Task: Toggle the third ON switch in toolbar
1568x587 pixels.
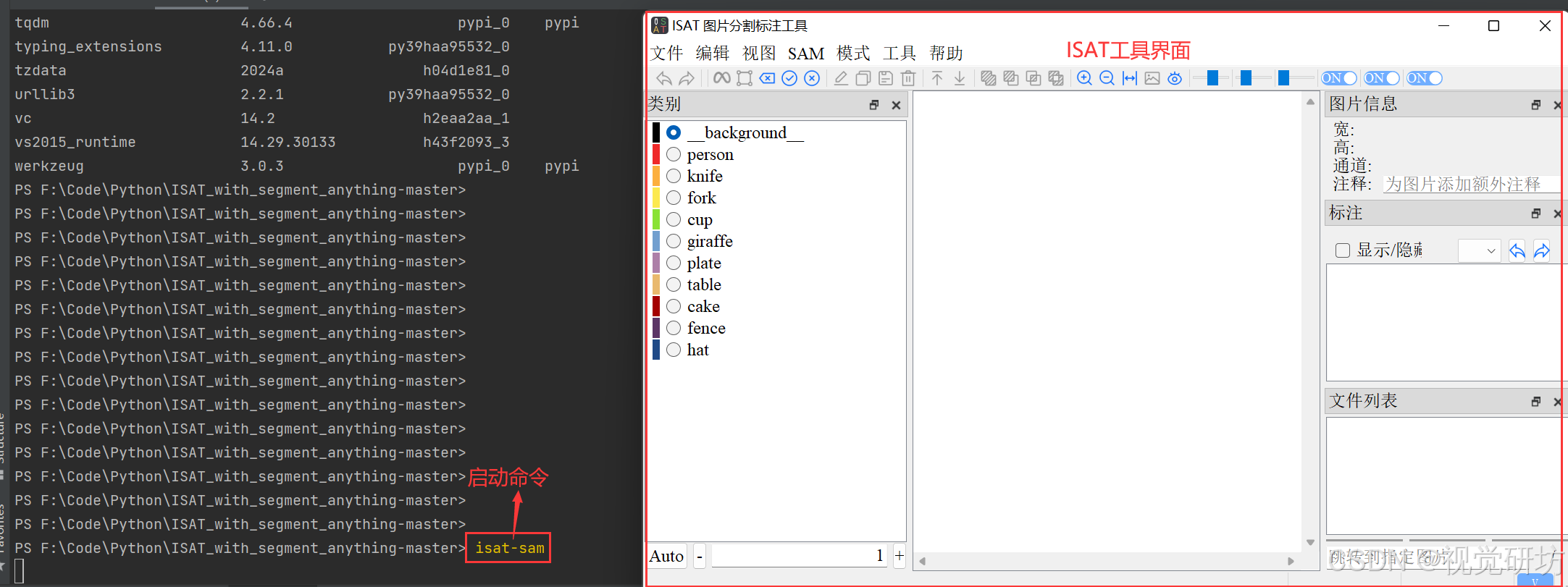Action: tap(1424, 78)
